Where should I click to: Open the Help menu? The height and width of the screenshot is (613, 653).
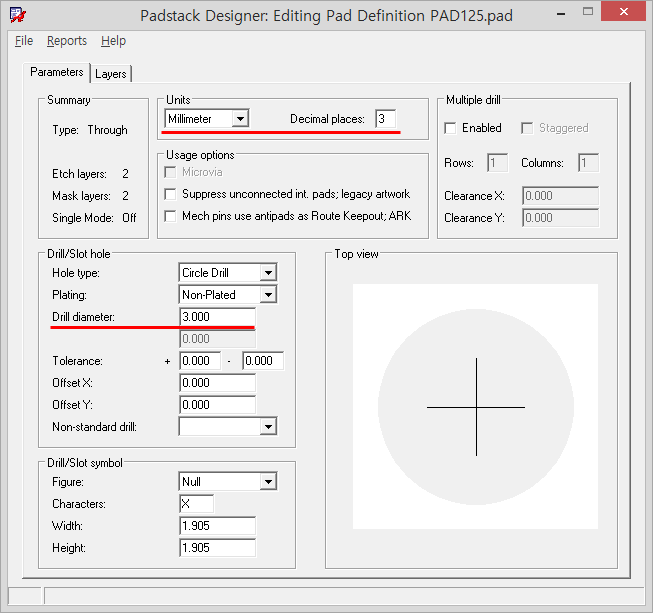tap(113, 41)
